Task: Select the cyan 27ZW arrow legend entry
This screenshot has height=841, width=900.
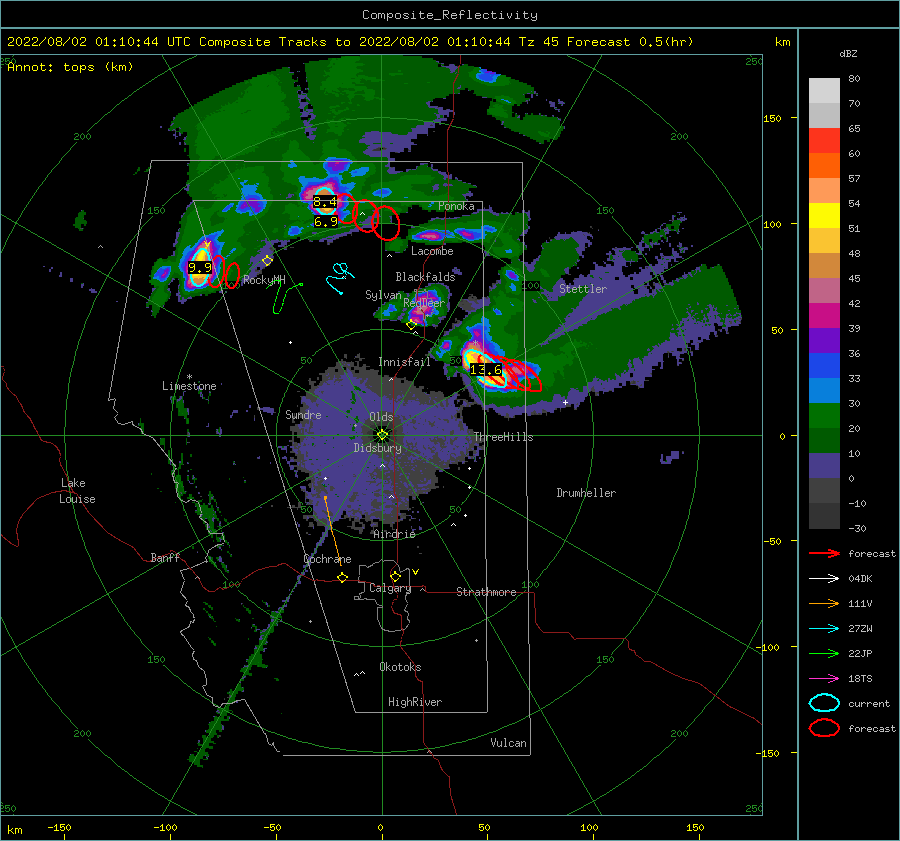Action: pos(824,629)
